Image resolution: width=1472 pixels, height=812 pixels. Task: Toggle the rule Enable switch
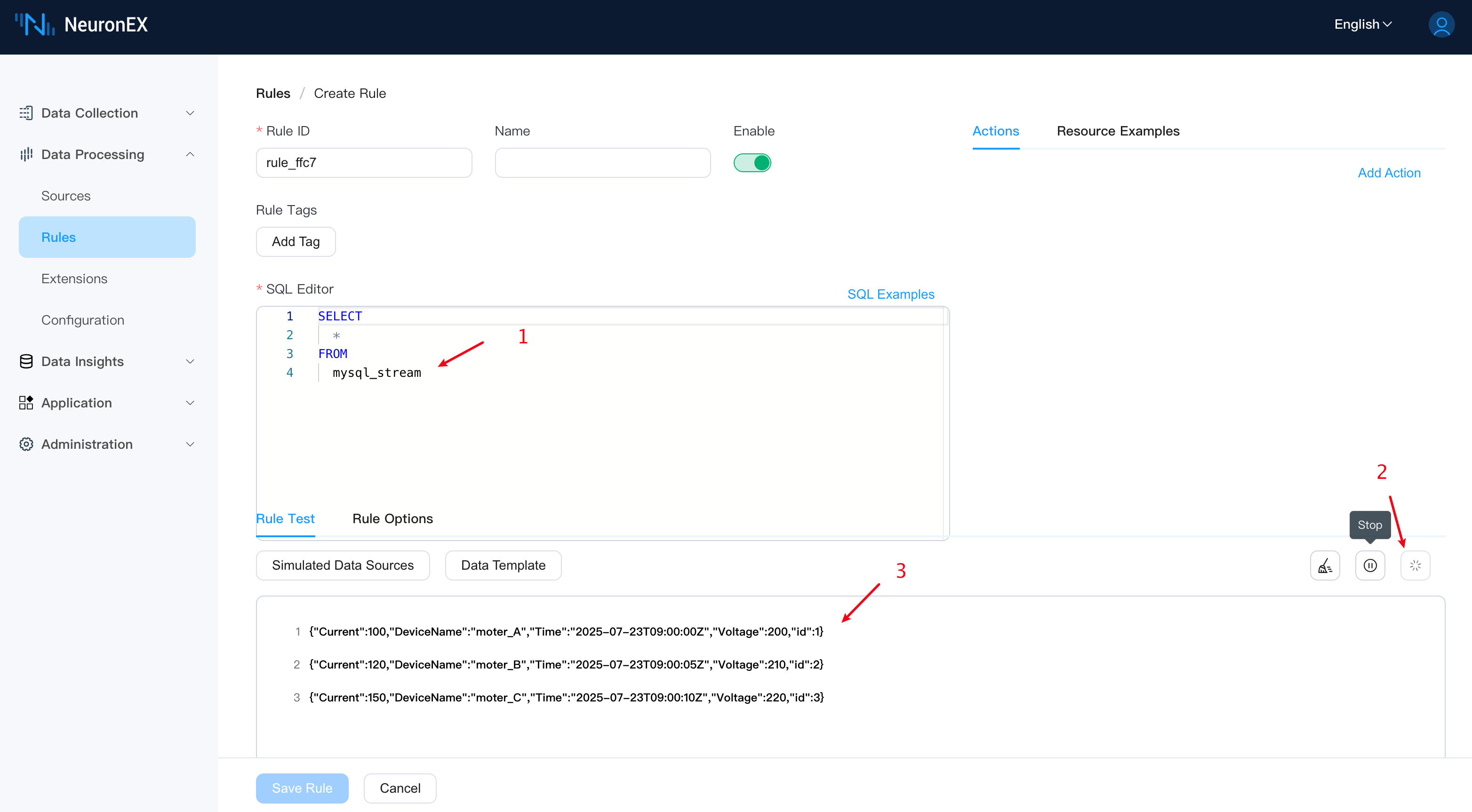(x=752, y=163)
